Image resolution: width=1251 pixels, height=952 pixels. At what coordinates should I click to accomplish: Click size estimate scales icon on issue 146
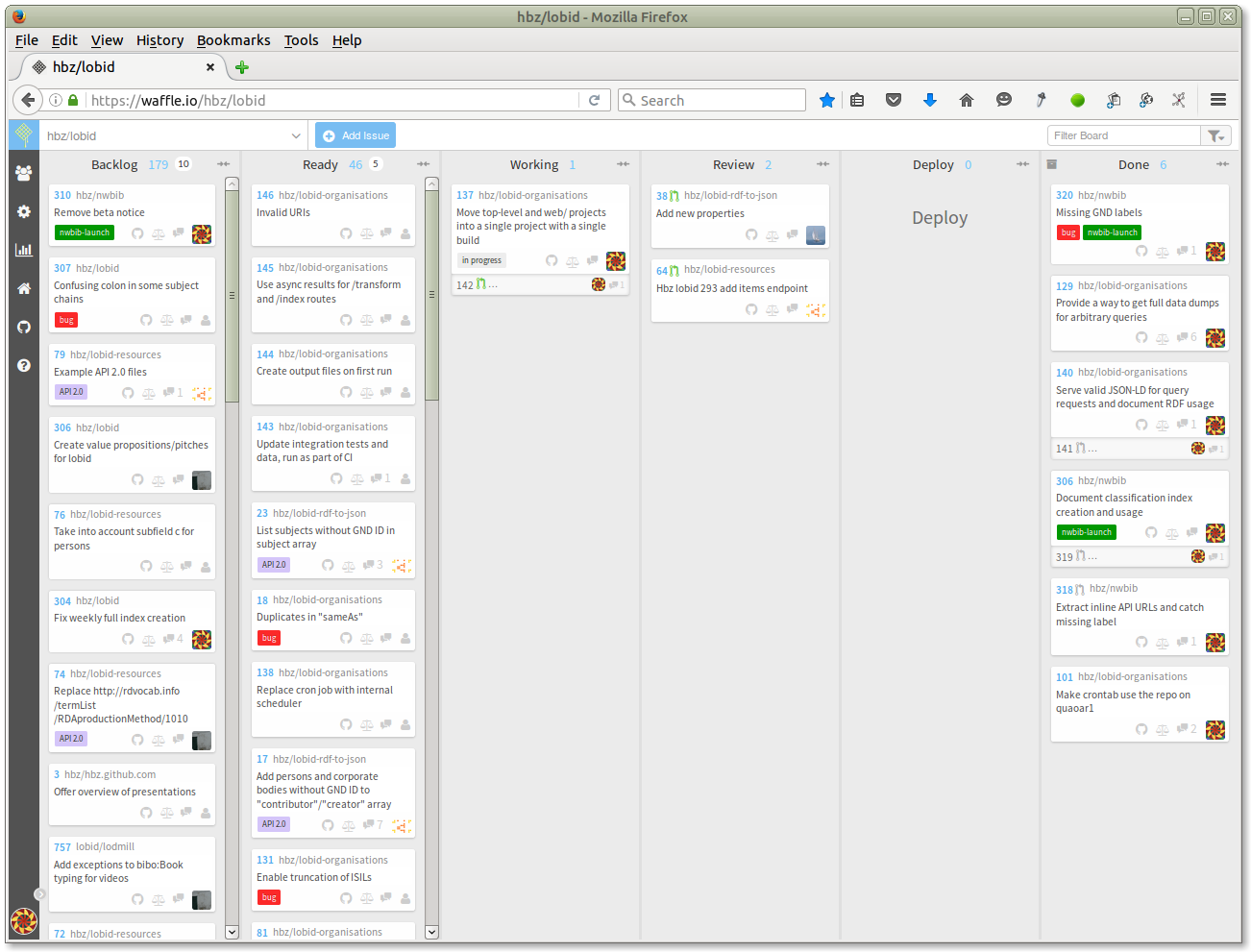pyautogui.click(x=366, y=233)
